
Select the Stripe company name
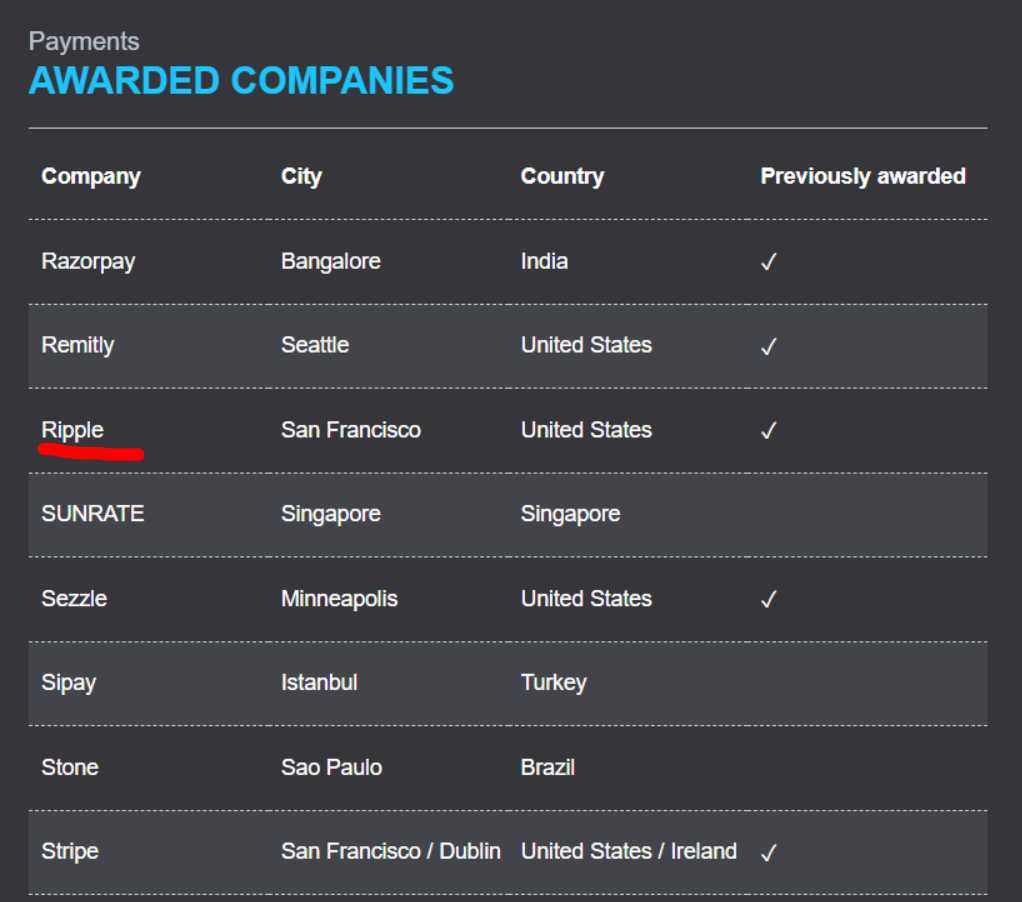point(70,852)
